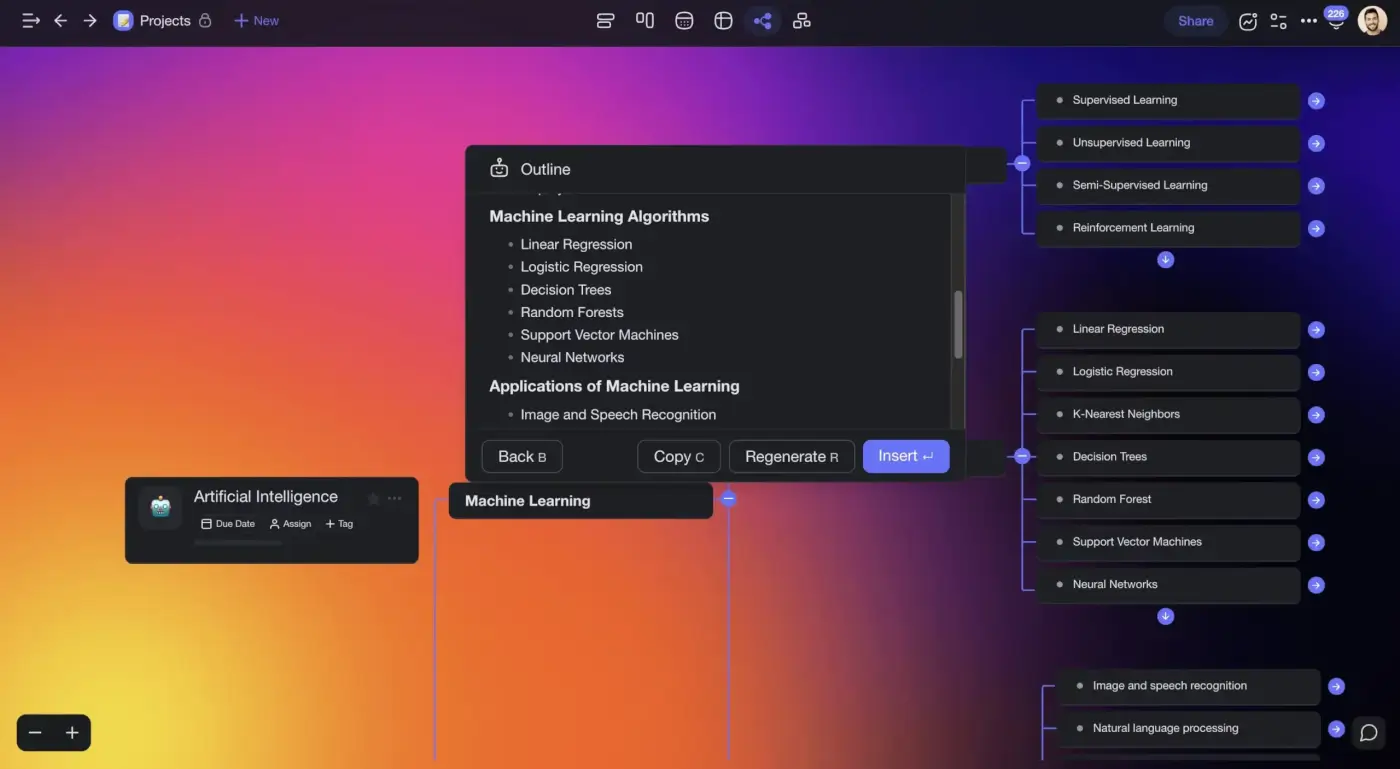Expand more nodes under Neural Networks
Screen dimensions: 1400x769
coord(1165,616)
